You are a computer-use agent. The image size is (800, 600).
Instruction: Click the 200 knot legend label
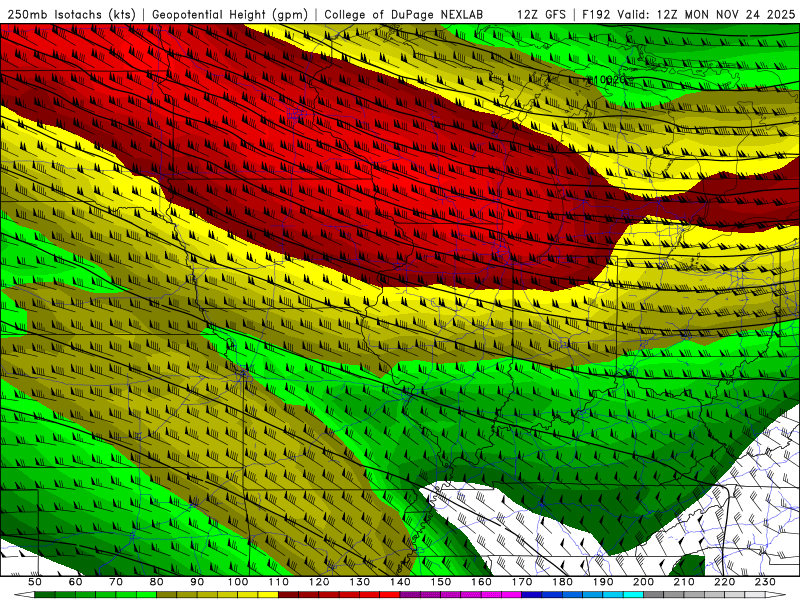[x=643, y=582]
